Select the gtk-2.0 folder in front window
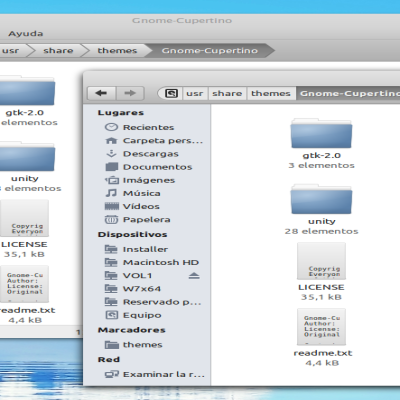The image size is (400, 400). click(x=321, y=133)
